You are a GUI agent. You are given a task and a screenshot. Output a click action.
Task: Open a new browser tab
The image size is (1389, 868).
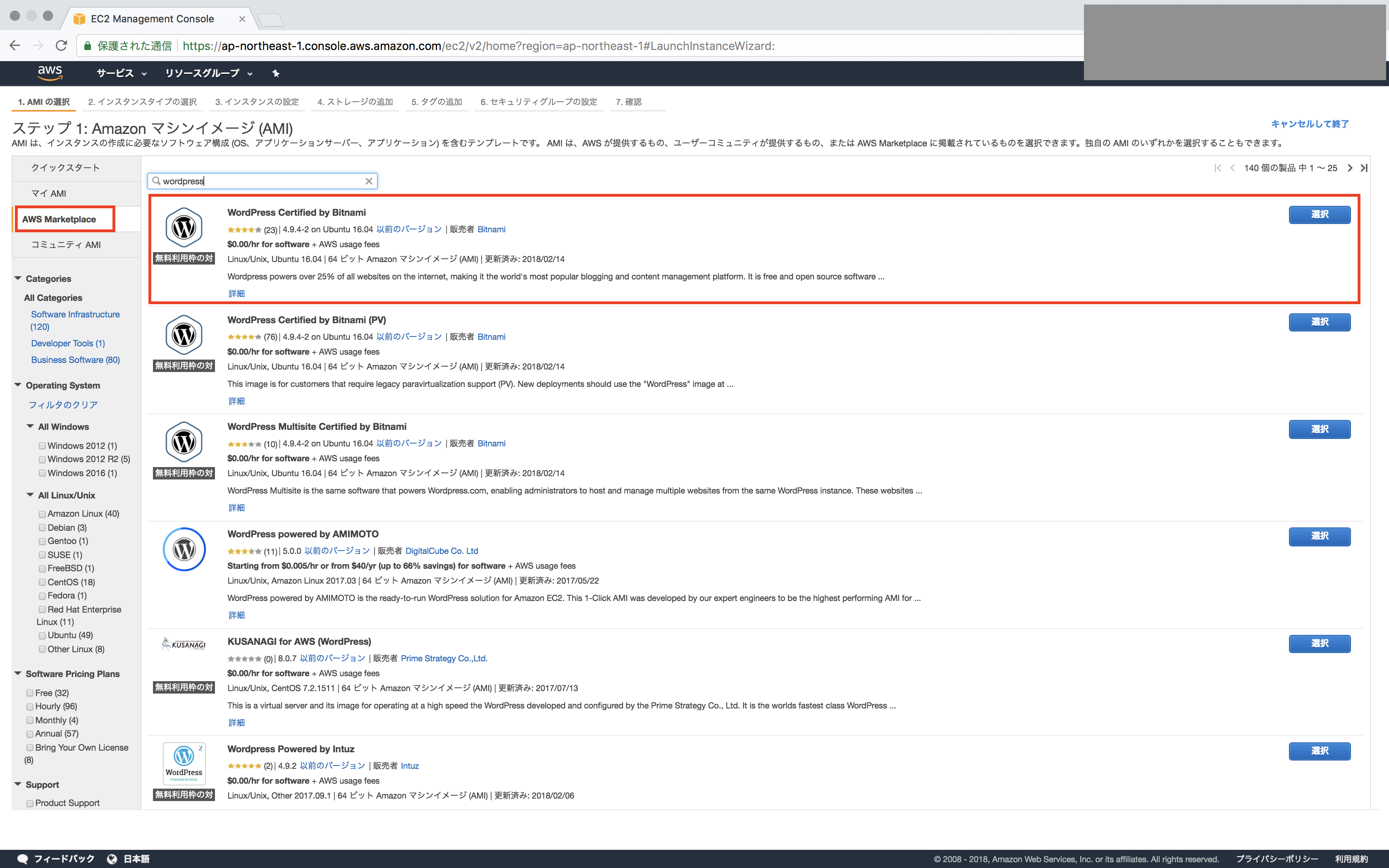[x=270, y=20]
